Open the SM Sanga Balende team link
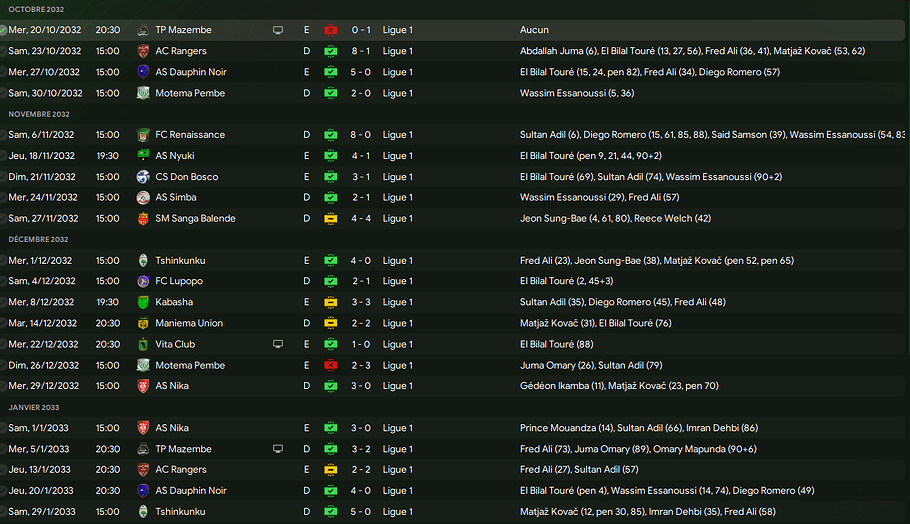The height and width of the screenshot is (524, 910). [x=194, y=219]
